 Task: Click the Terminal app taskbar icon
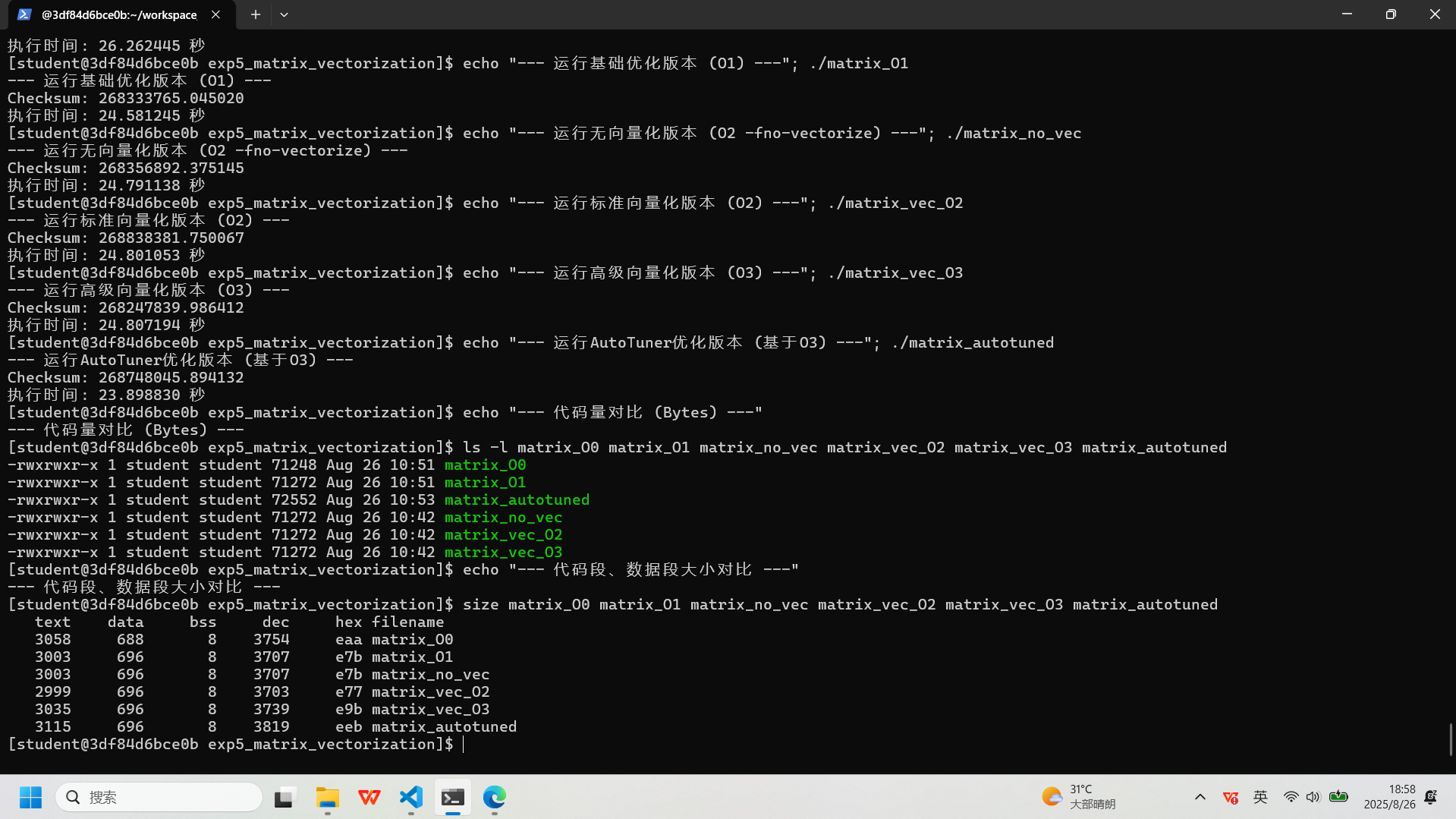pyautogui.click(x=453, y=797)
